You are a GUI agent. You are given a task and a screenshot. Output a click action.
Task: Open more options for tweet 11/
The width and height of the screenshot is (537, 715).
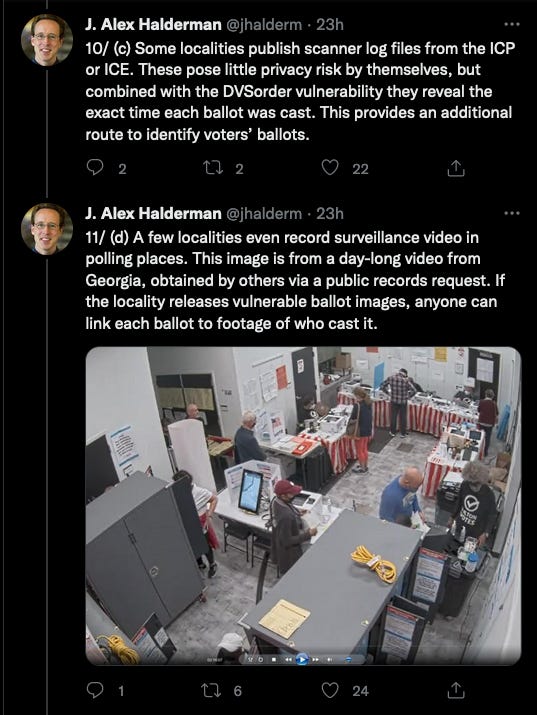pos(512,213)
